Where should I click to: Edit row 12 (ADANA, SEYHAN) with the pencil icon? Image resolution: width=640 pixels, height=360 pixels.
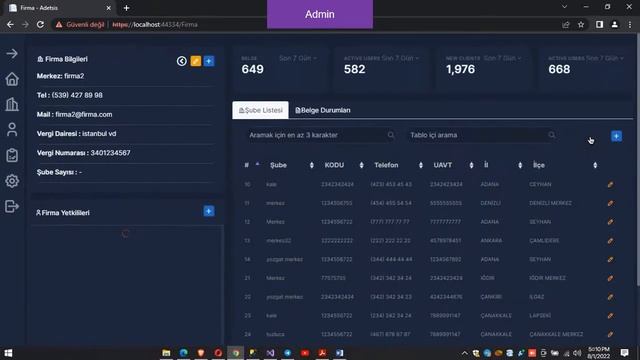[610, 222]
